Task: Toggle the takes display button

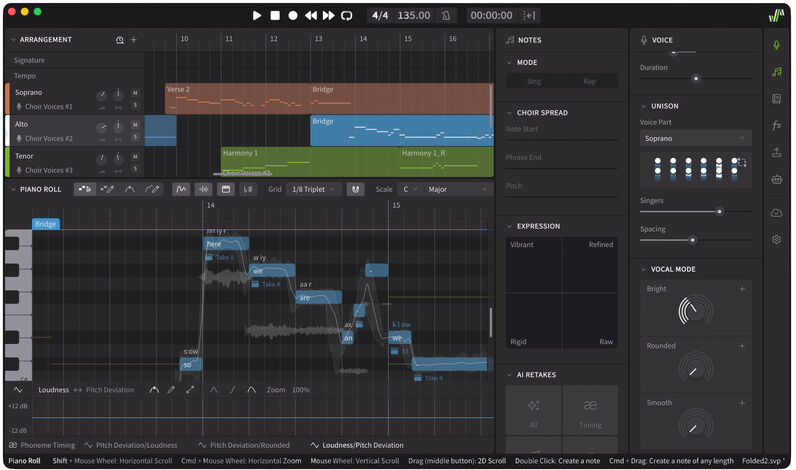Action: coord(226,189)
